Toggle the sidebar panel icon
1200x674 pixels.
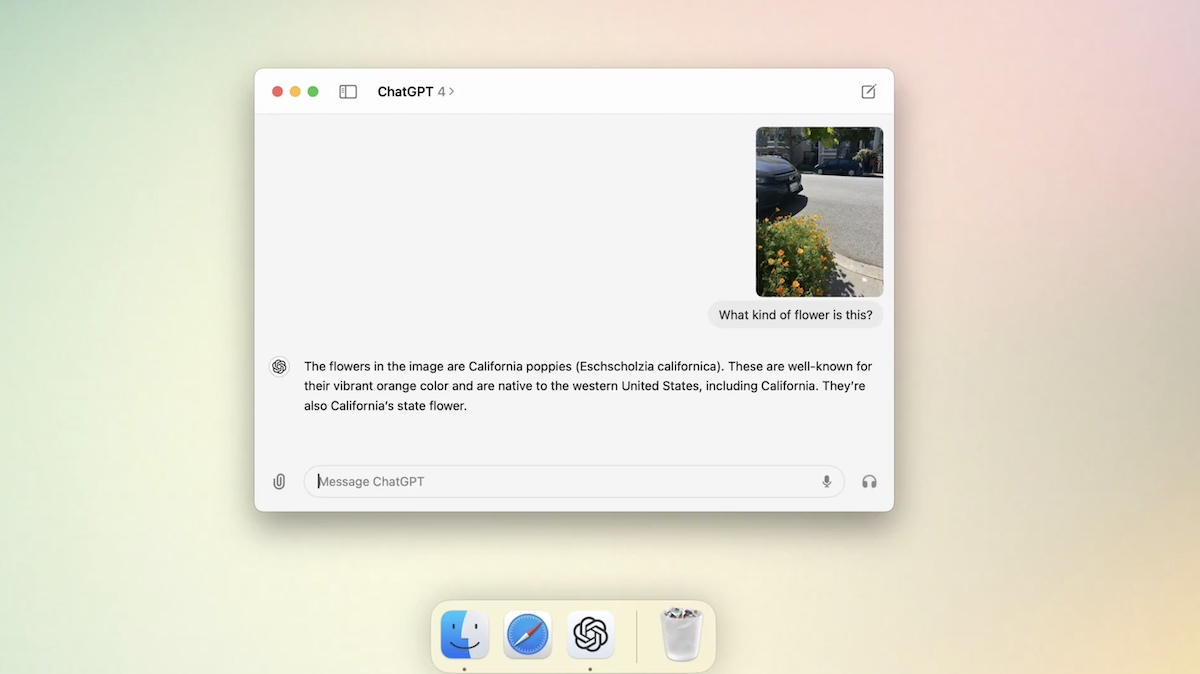click(x=348, y=92)
